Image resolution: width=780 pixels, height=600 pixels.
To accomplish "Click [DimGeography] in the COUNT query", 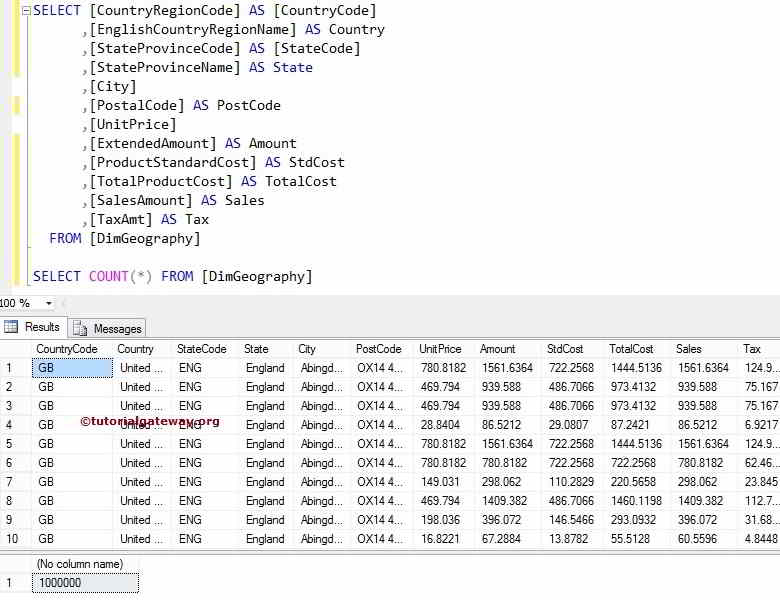I will click(x=257, y=277).
